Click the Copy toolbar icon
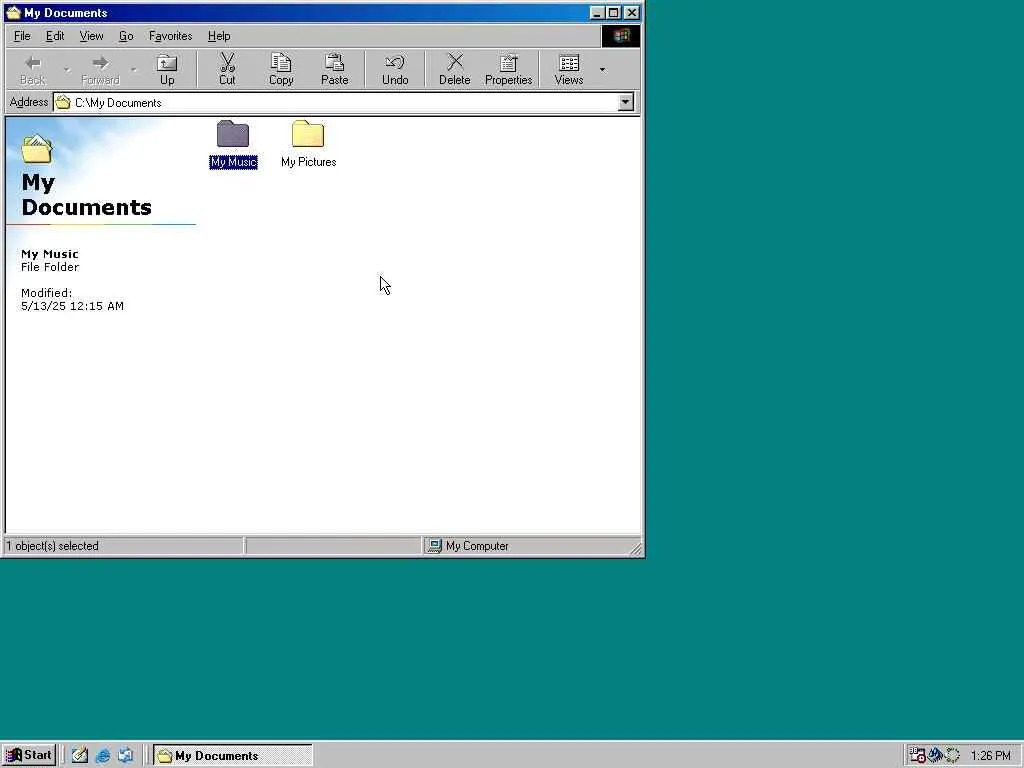Viewport: 1024px width, 768px height. pos(281,69)
